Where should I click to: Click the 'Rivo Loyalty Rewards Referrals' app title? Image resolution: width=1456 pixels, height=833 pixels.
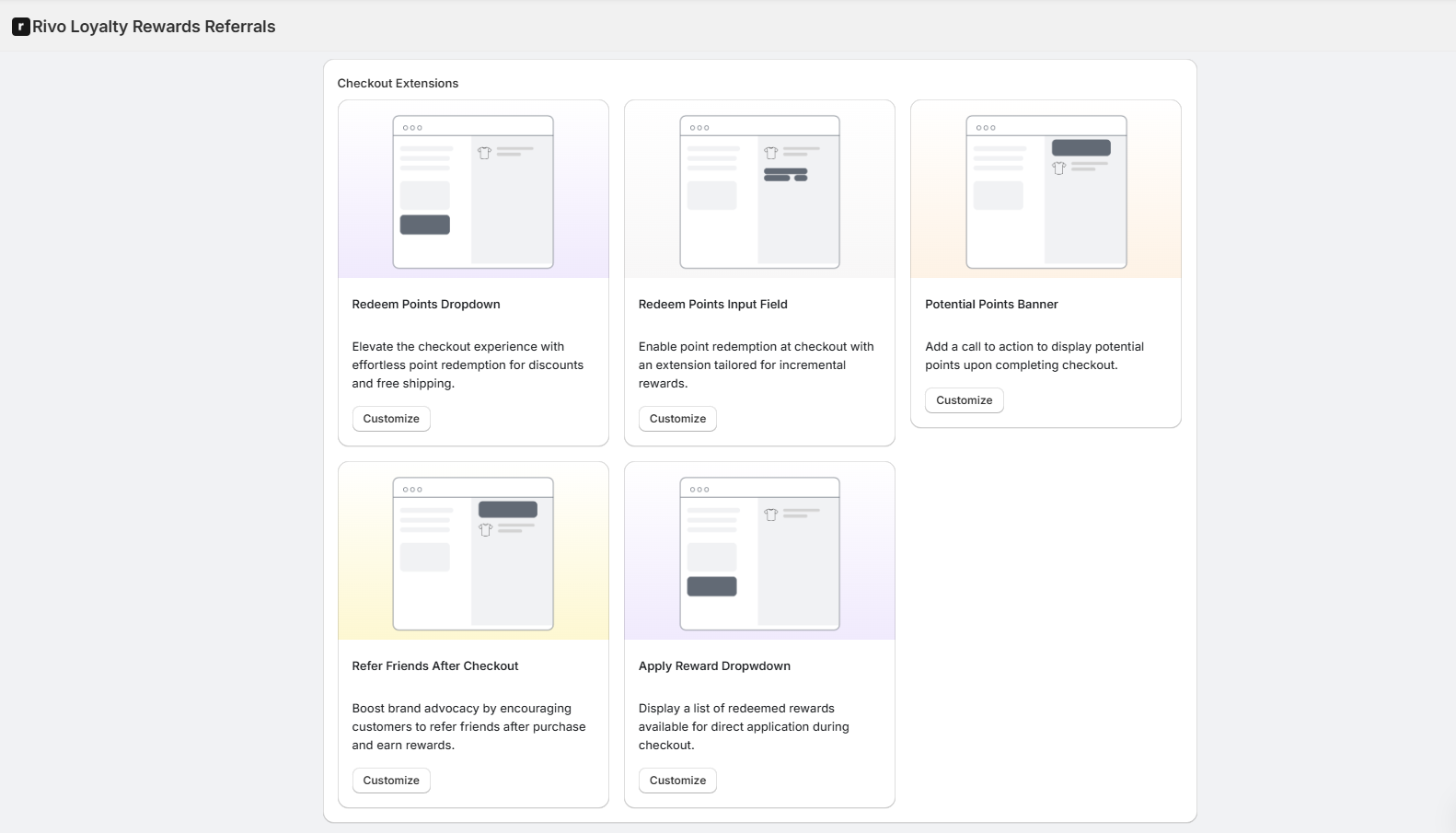(x=154, y=27)
